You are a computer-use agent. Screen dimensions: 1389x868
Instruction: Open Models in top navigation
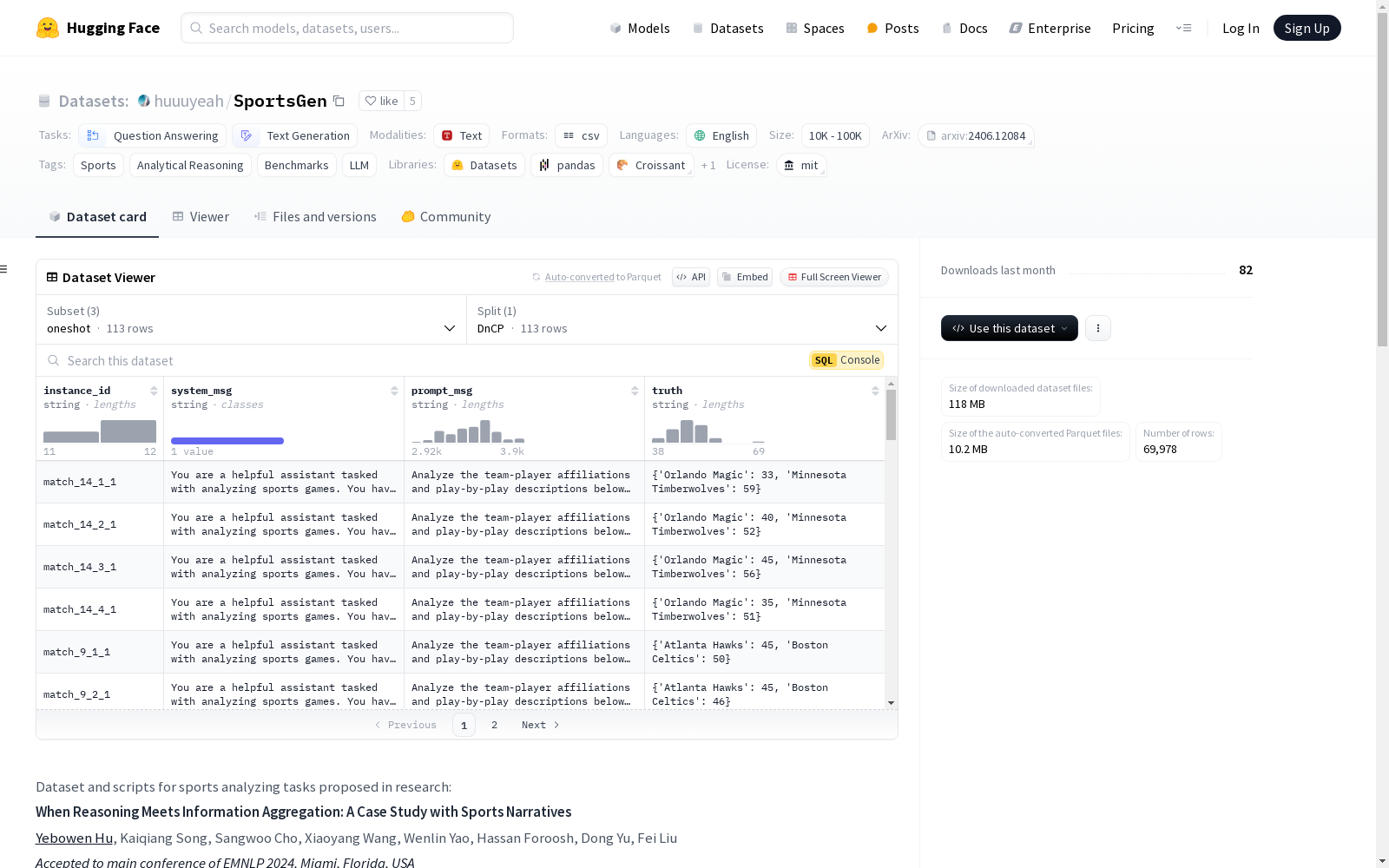[640, 28]
